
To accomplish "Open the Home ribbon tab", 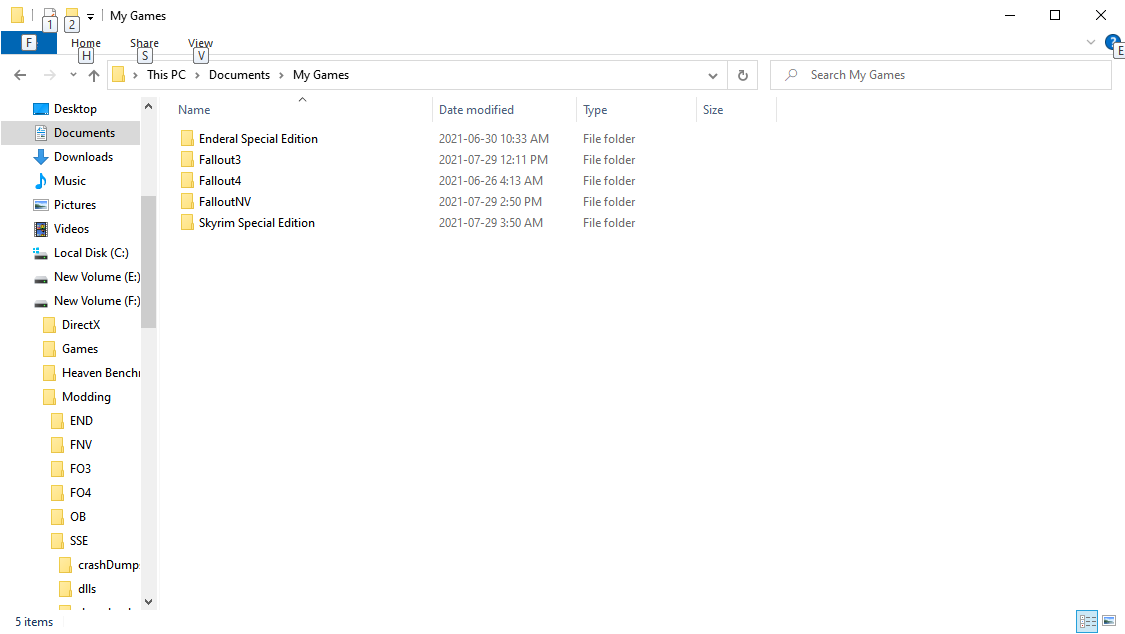I will click(85, 43).
